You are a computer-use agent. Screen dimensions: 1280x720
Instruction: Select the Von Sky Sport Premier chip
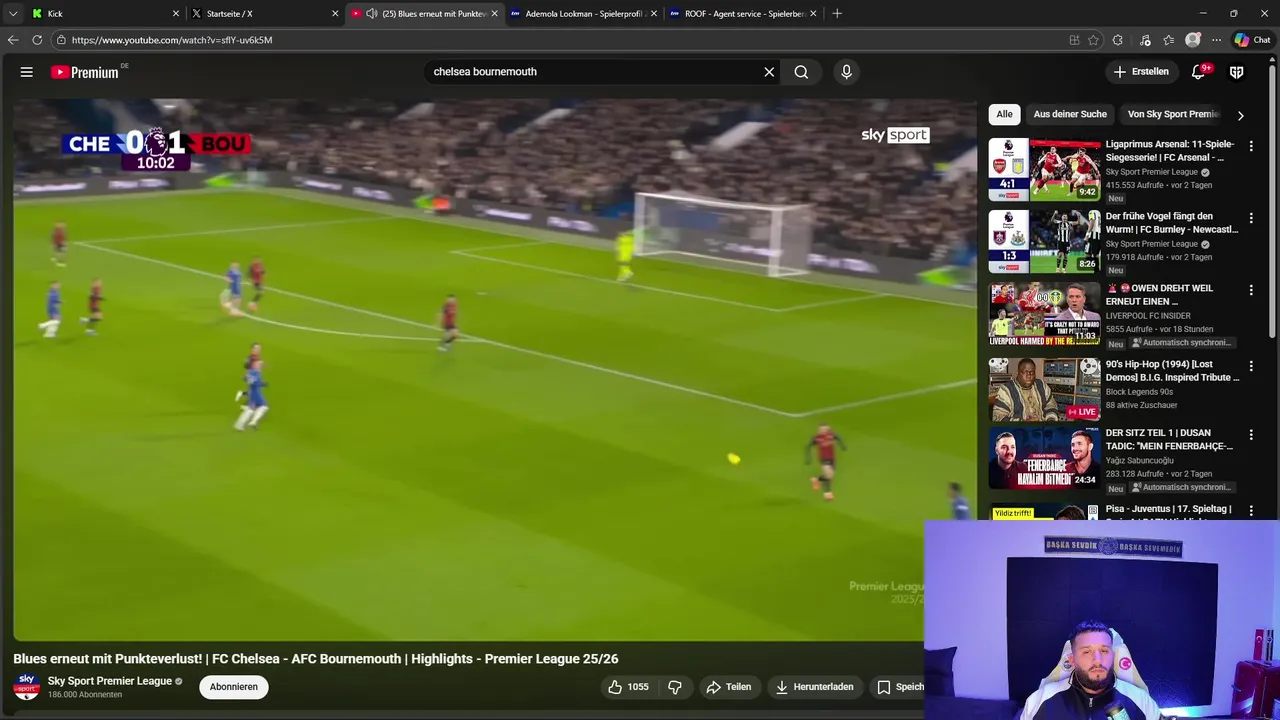(1172, 114)
